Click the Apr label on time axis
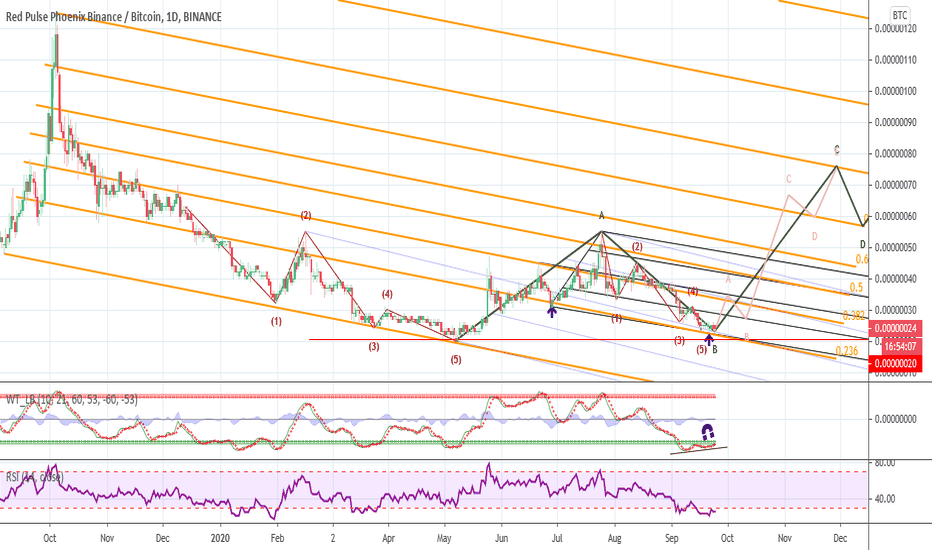Screen dimensions: 932x550 click(388, 538)
